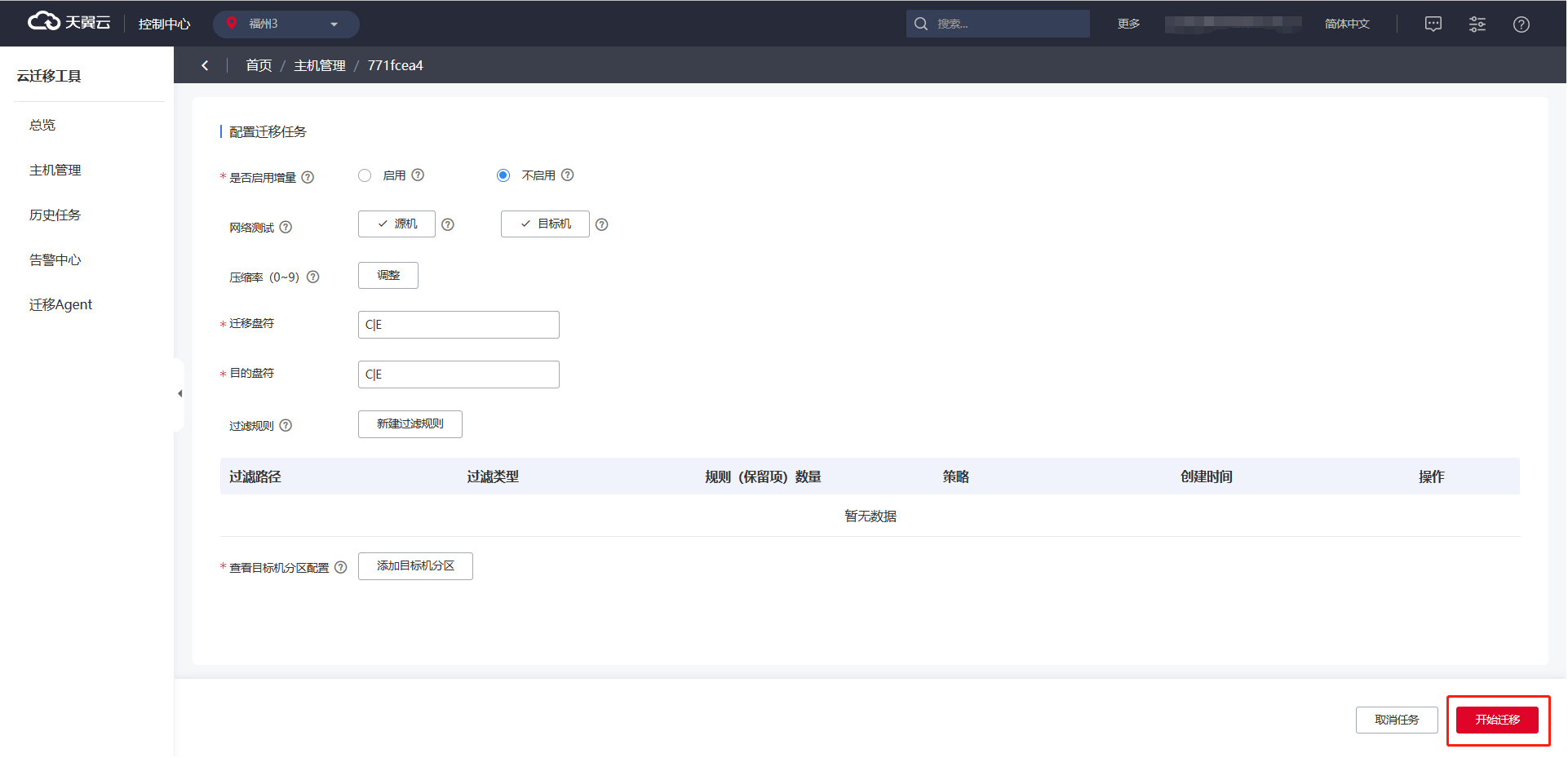Viewport: 1568px width, 758px height.
Task: Go to 迁移Agent sidebar item
Action: click(x=60, y=304)
